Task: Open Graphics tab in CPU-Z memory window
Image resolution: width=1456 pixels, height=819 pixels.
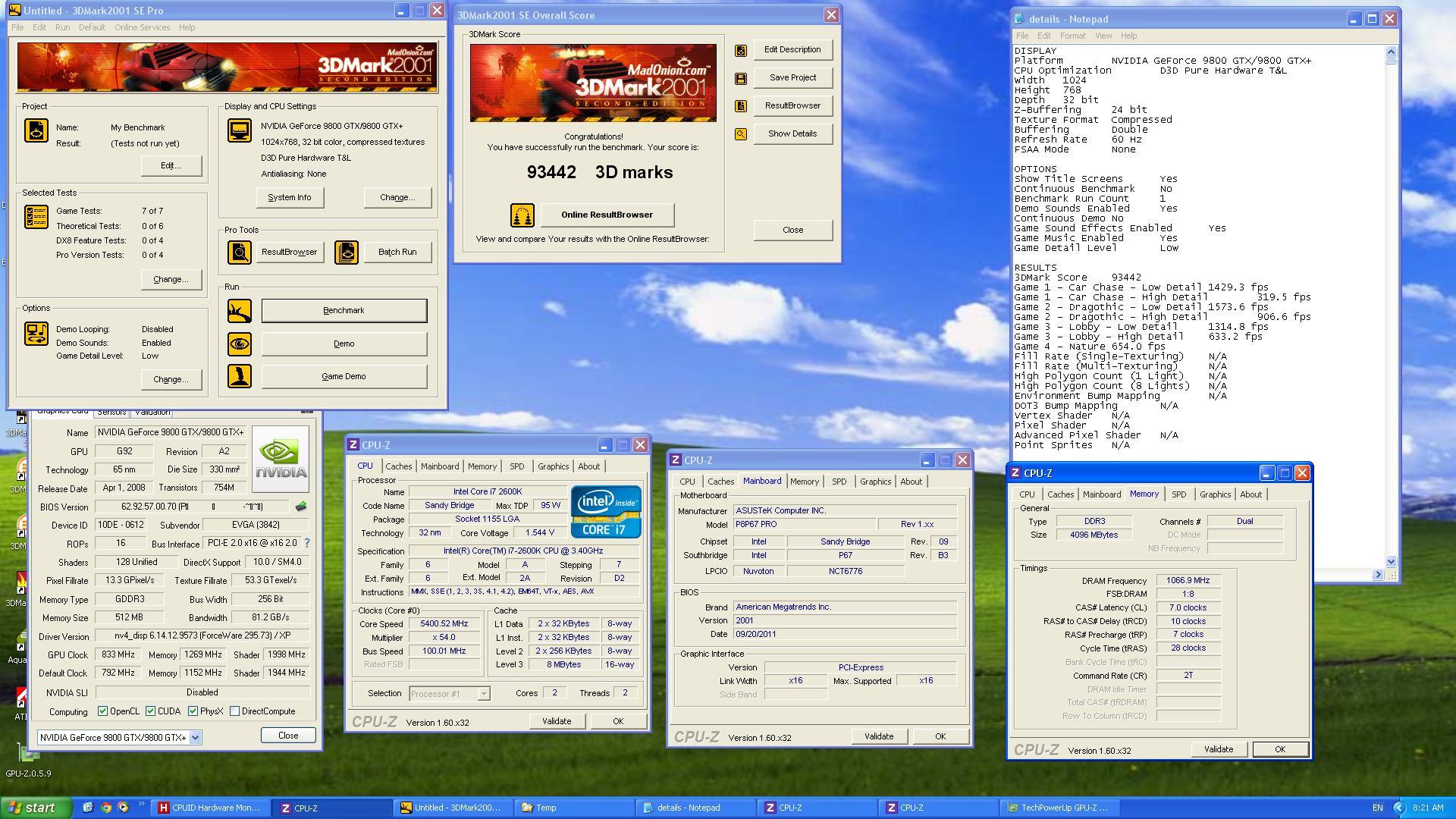Action: tap(1215, 494)
